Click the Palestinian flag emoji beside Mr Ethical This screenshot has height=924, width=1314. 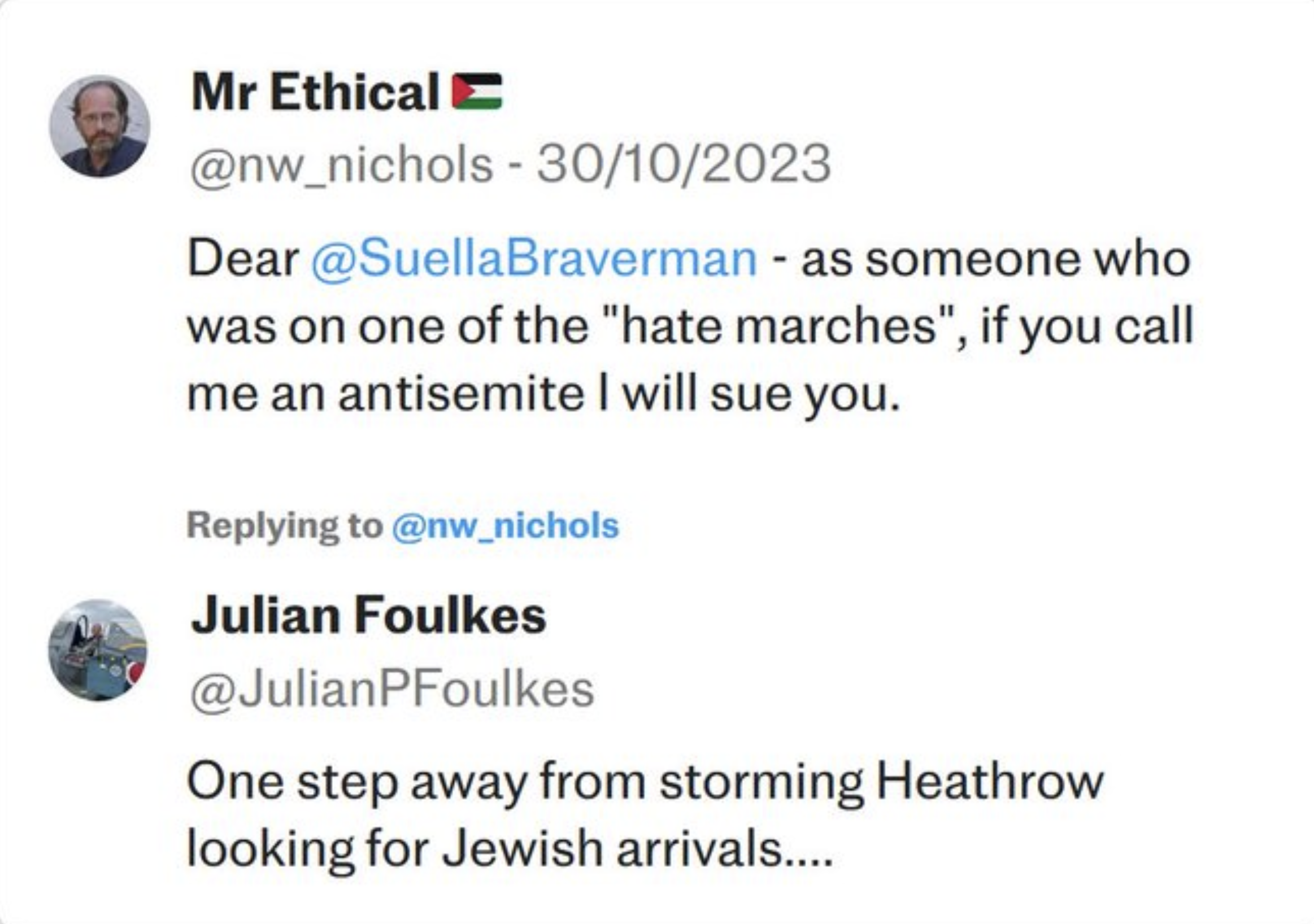click(x=477, y=91)
